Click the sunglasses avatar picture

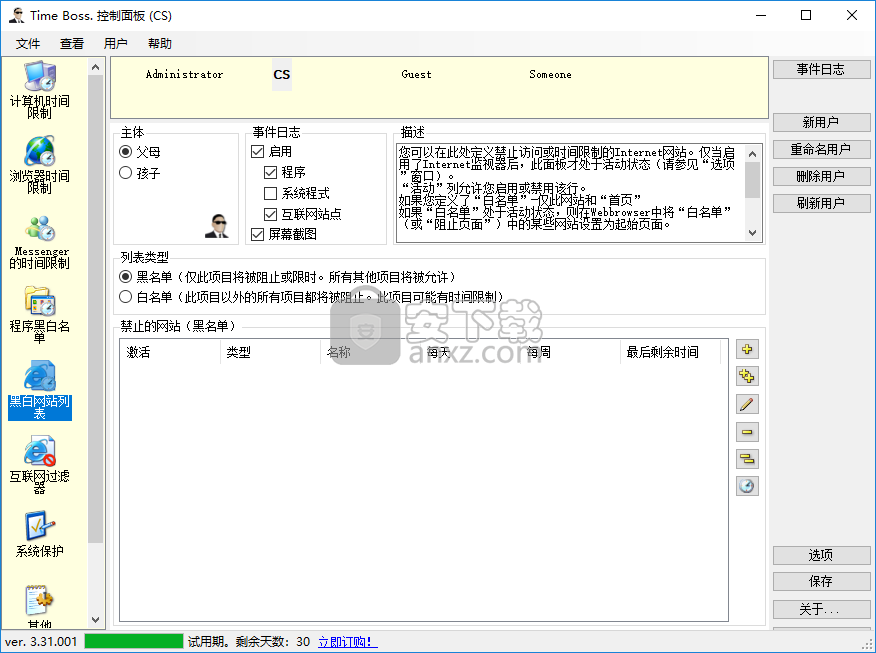[x=217, y=226]
